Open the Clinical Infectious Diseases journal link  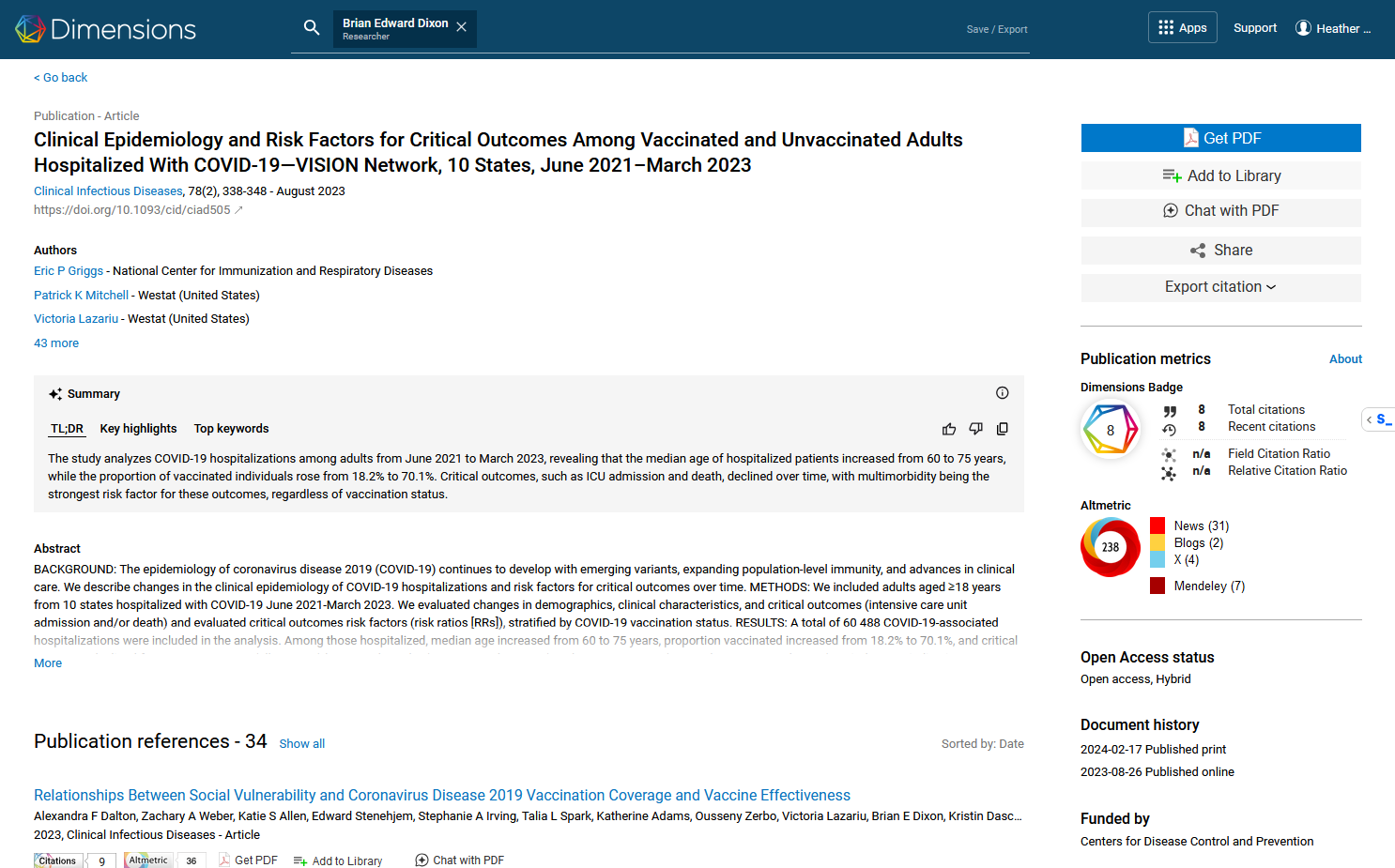[x=108, y=191]
